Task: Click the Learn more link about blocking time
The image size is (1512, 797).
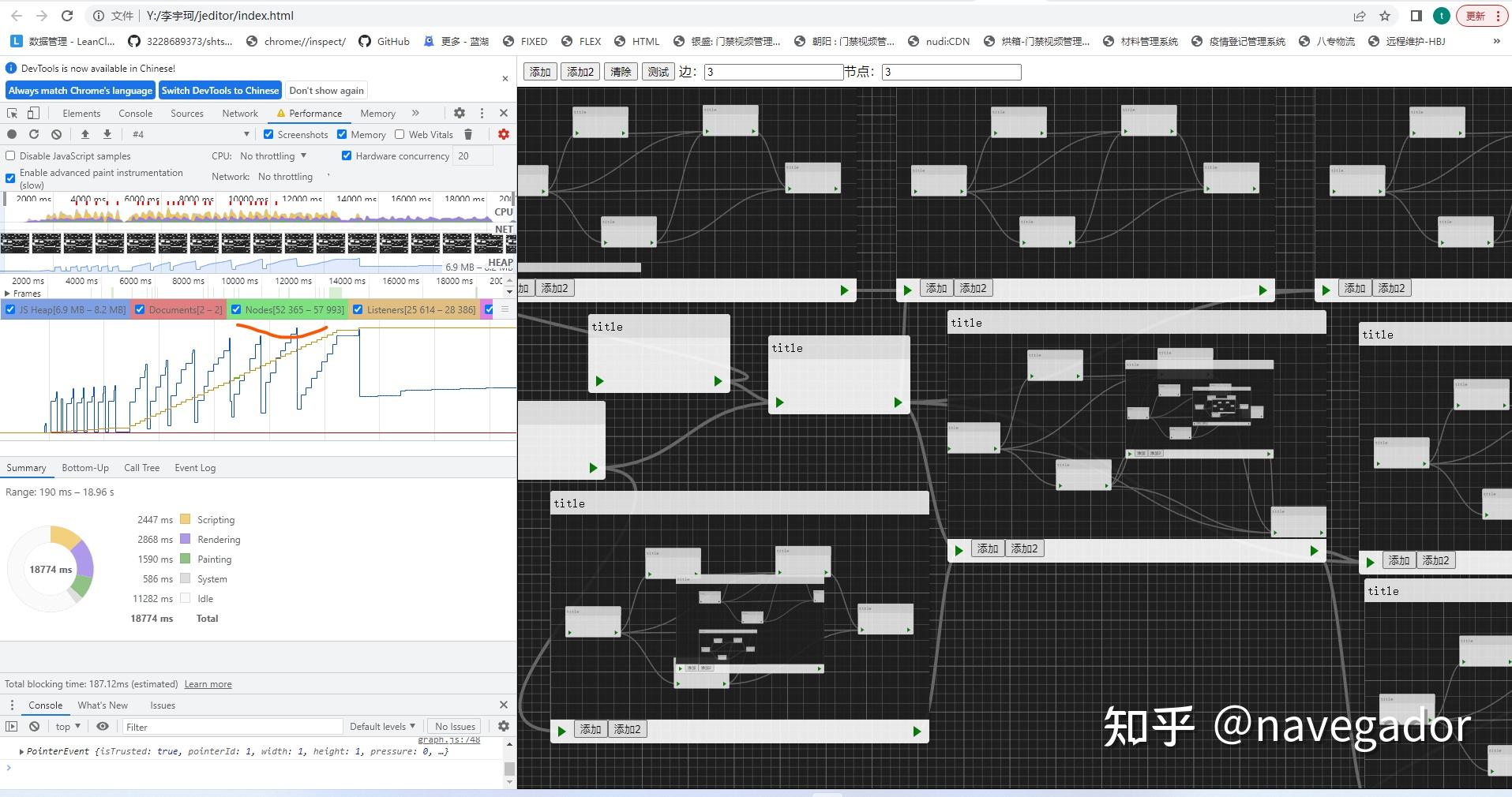Action: point(208,683)
